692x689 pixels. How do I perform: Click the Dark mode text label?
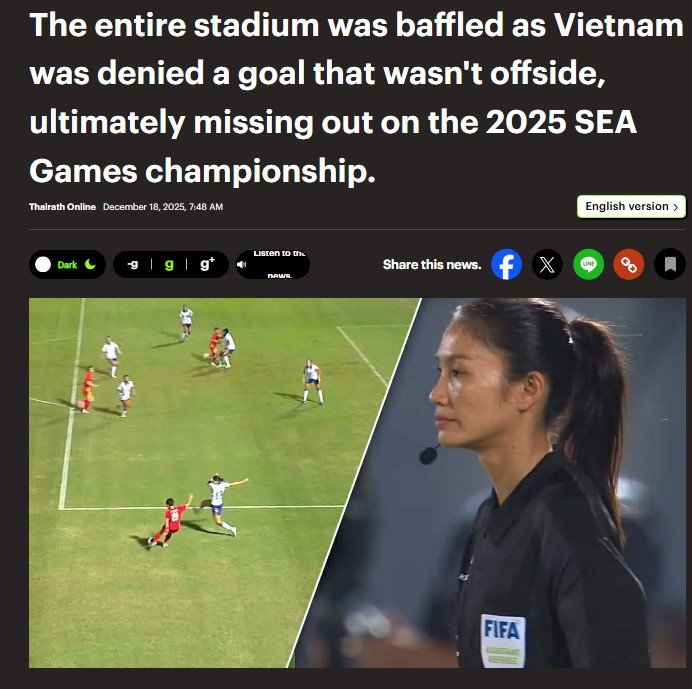(x=67, y=265)
